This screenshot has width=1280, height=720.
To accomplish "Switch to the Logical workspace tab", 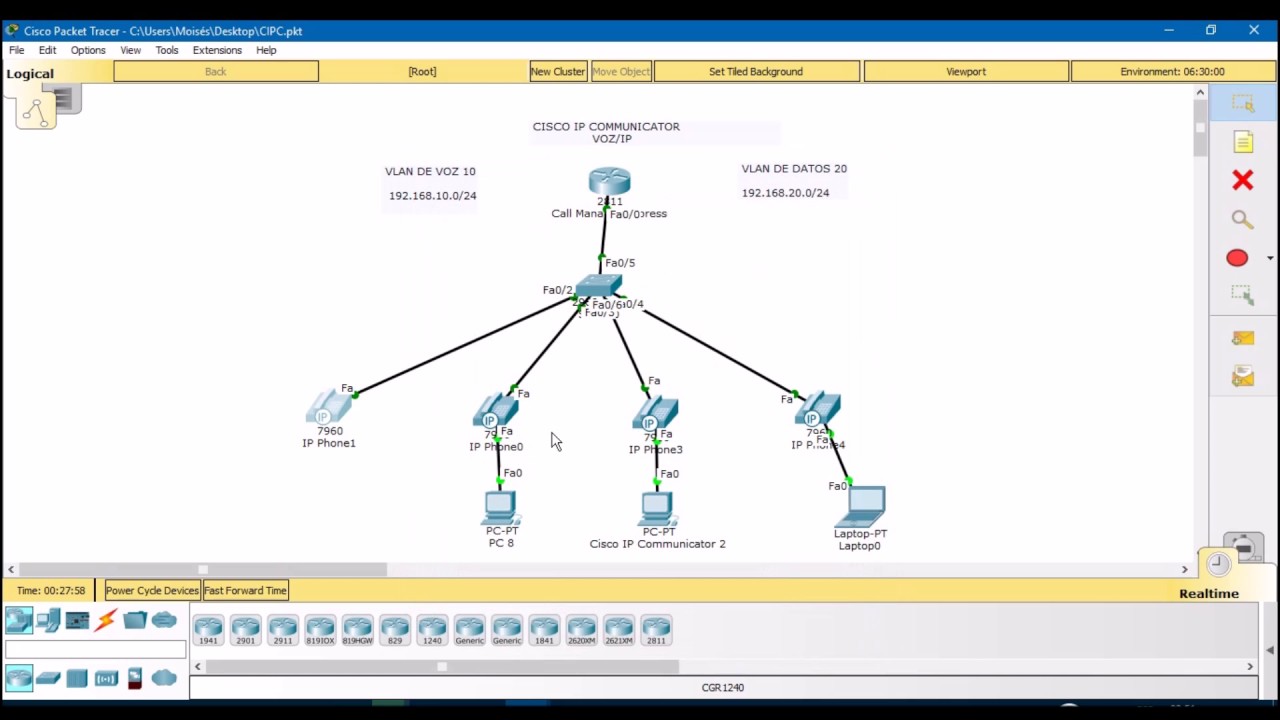I will (x=30, y=73).
